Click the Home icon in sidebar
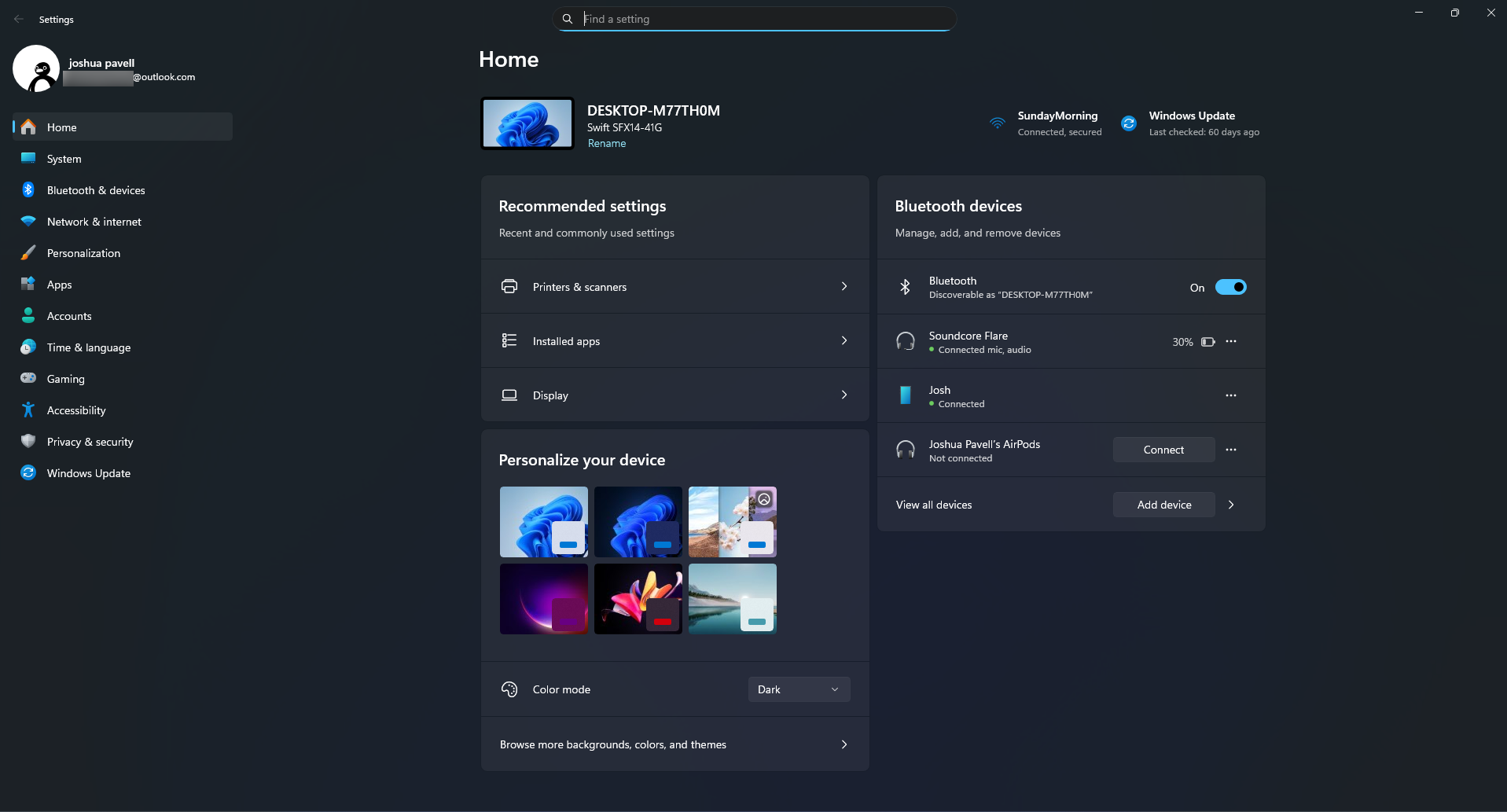Screen dimensions: 1507x812 coord(28,127)
